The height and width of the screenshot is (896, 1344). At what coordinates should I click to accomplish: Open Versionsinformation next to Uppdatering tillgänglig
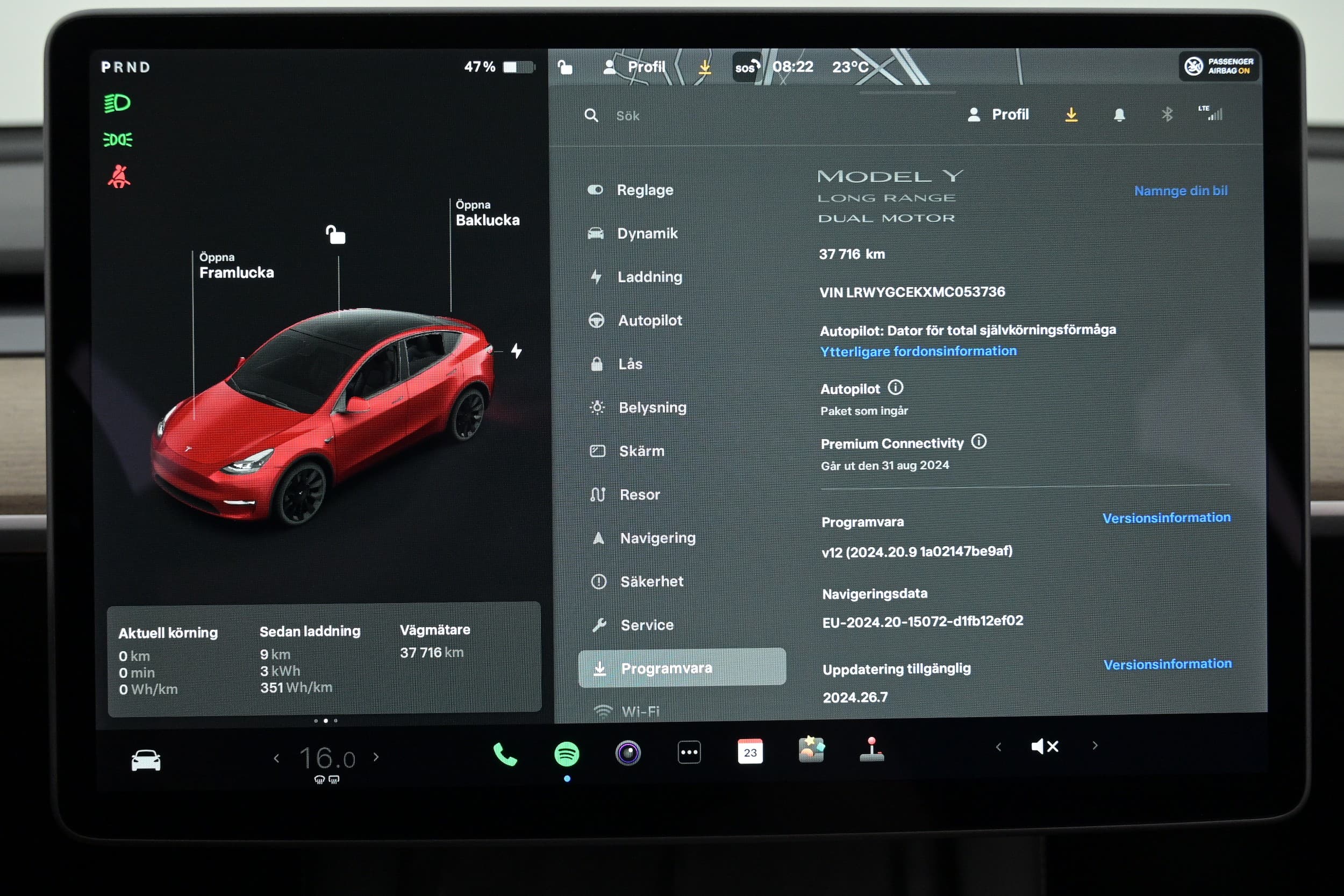click(1168, 664)
